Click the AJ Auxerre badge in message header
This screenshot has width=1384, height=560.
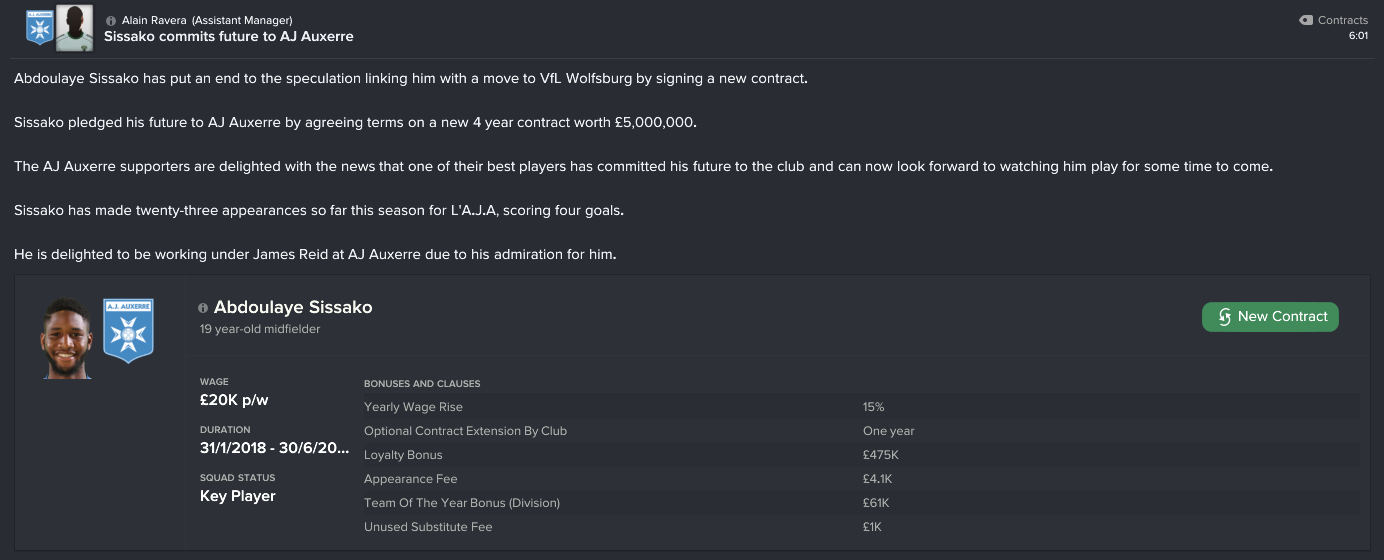pyautogui.click(x=39, y=27)
